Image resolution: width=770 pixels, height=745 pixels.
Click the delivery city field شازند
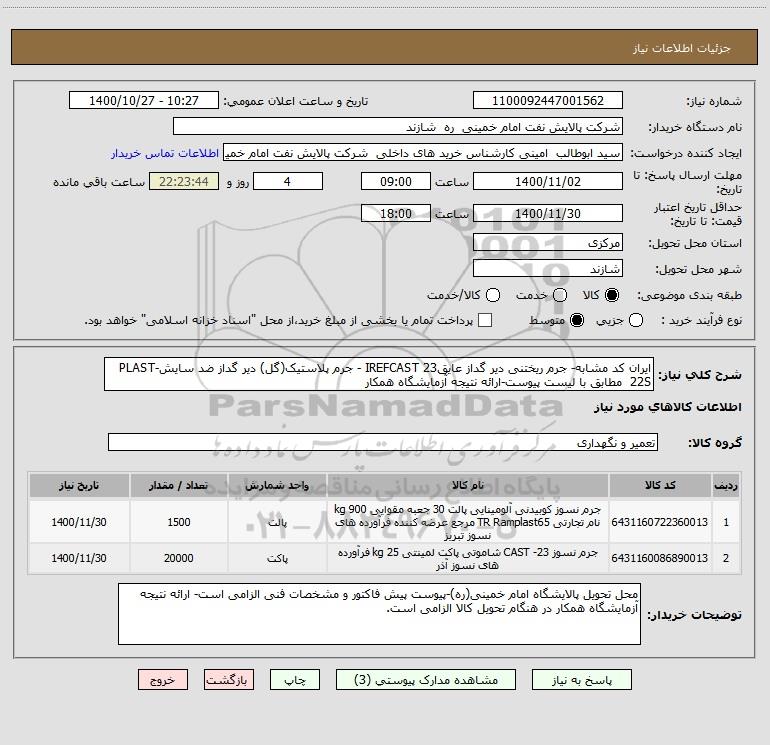pos(548,269)
